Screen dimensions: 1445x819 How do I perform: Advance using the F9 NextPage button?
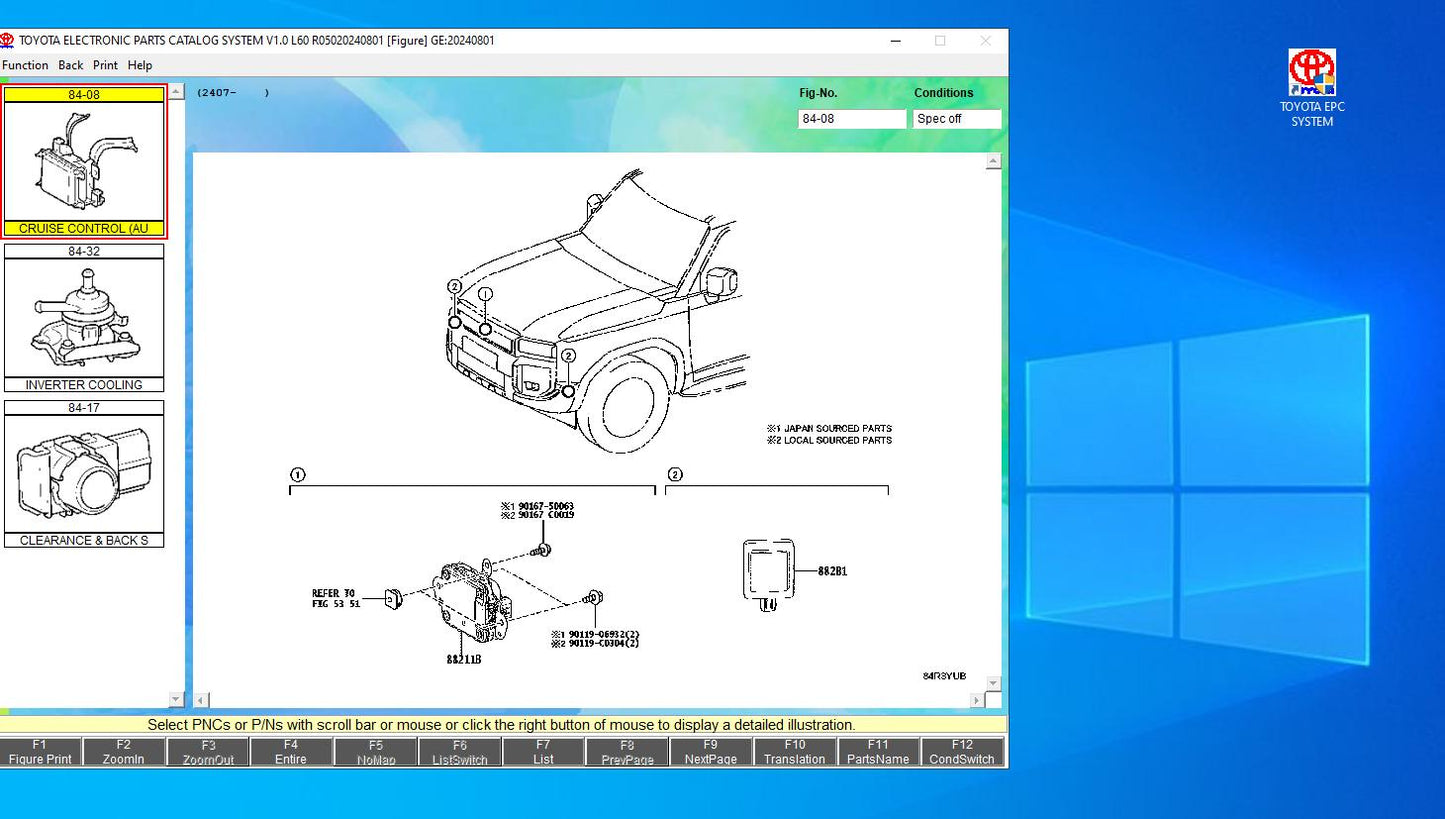coord(710,751)
